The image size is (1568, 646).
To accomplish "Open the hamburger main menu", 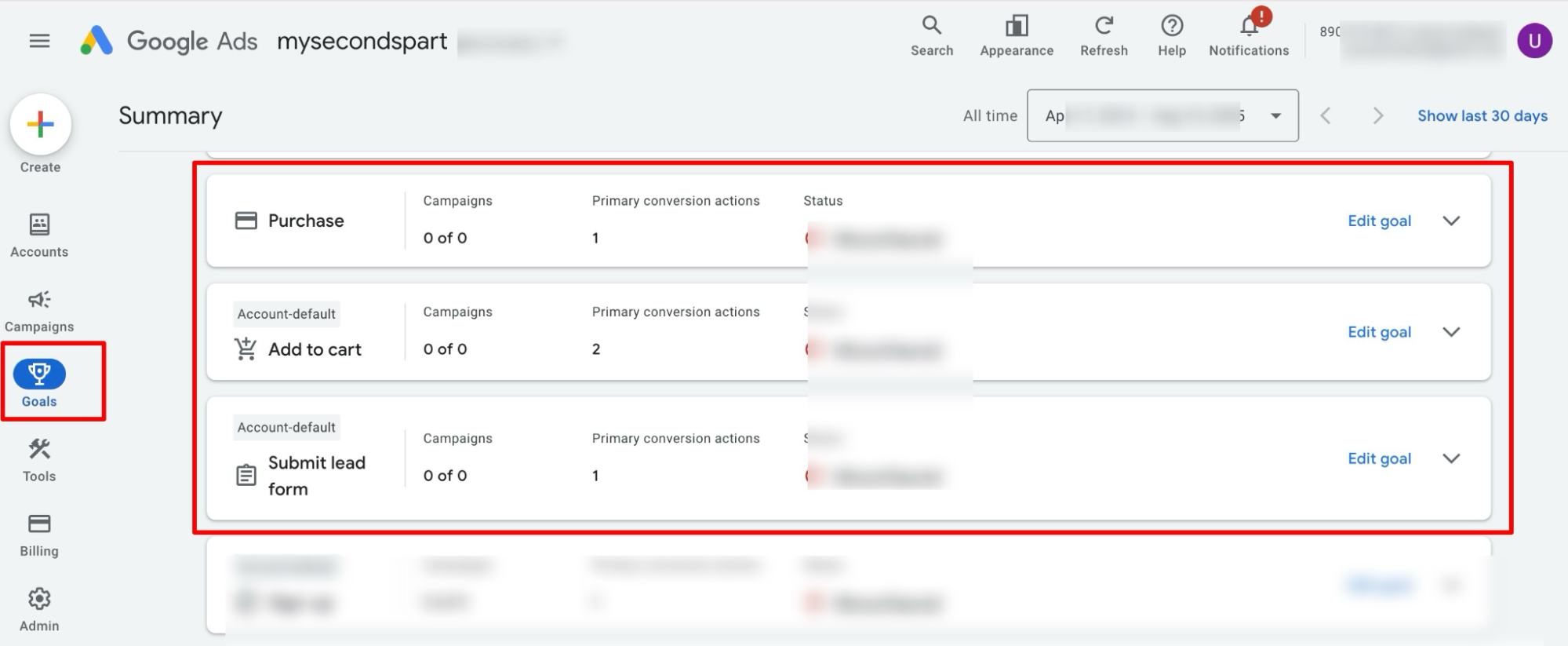I will tap(39, 41).
